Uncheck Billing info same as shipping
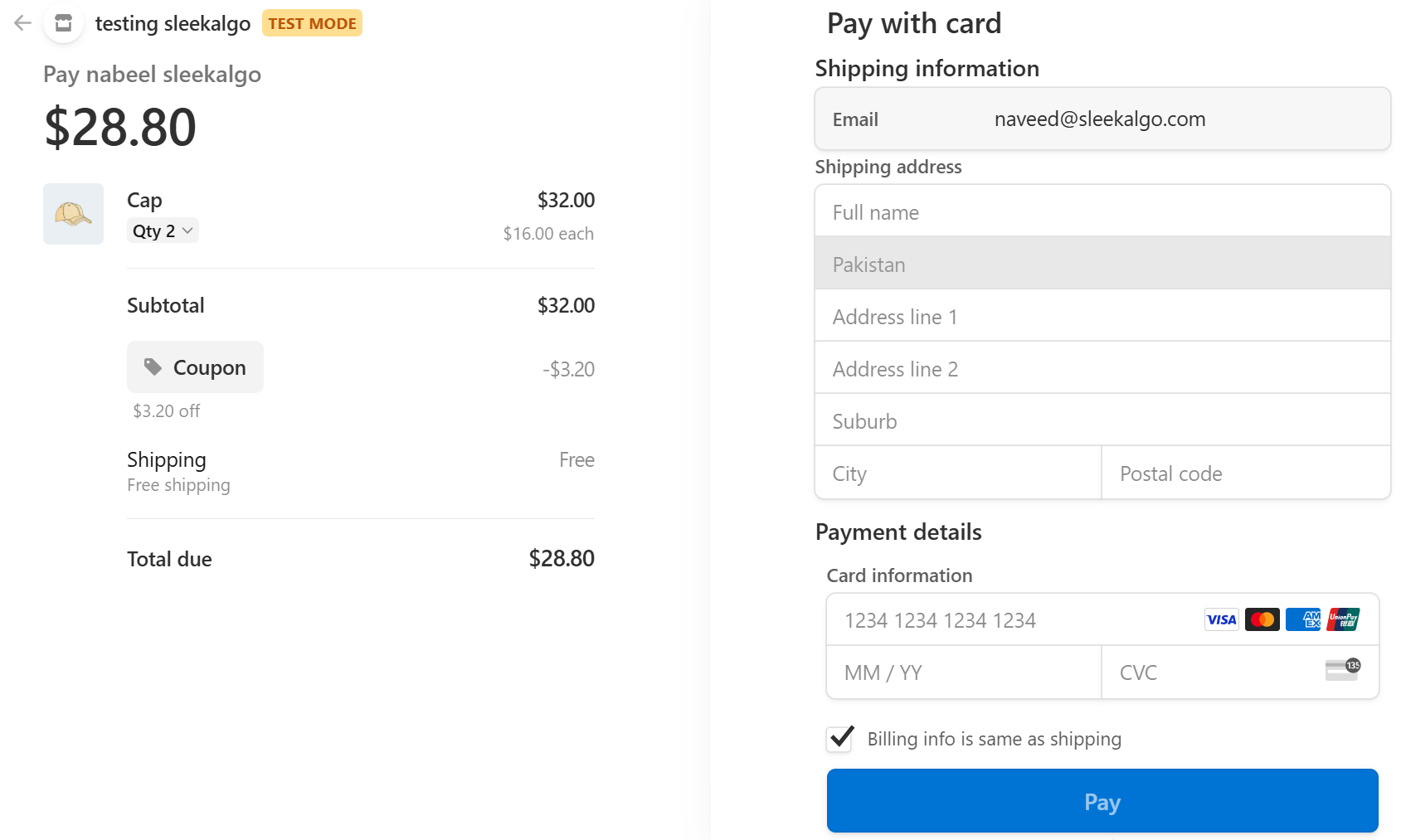 click(x=840, y=738)
